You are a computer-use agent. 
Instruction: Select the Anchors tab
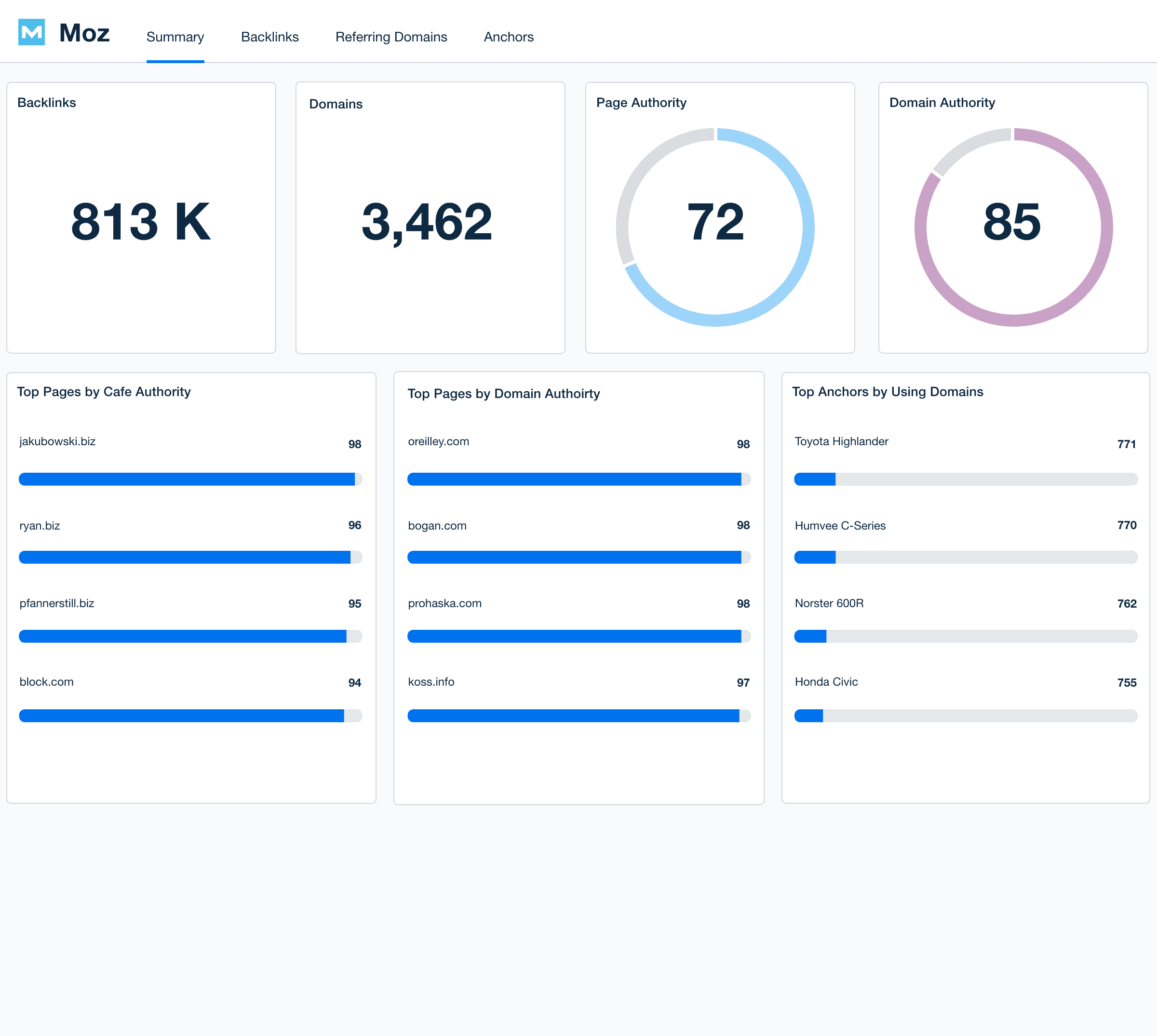(509, 37)
